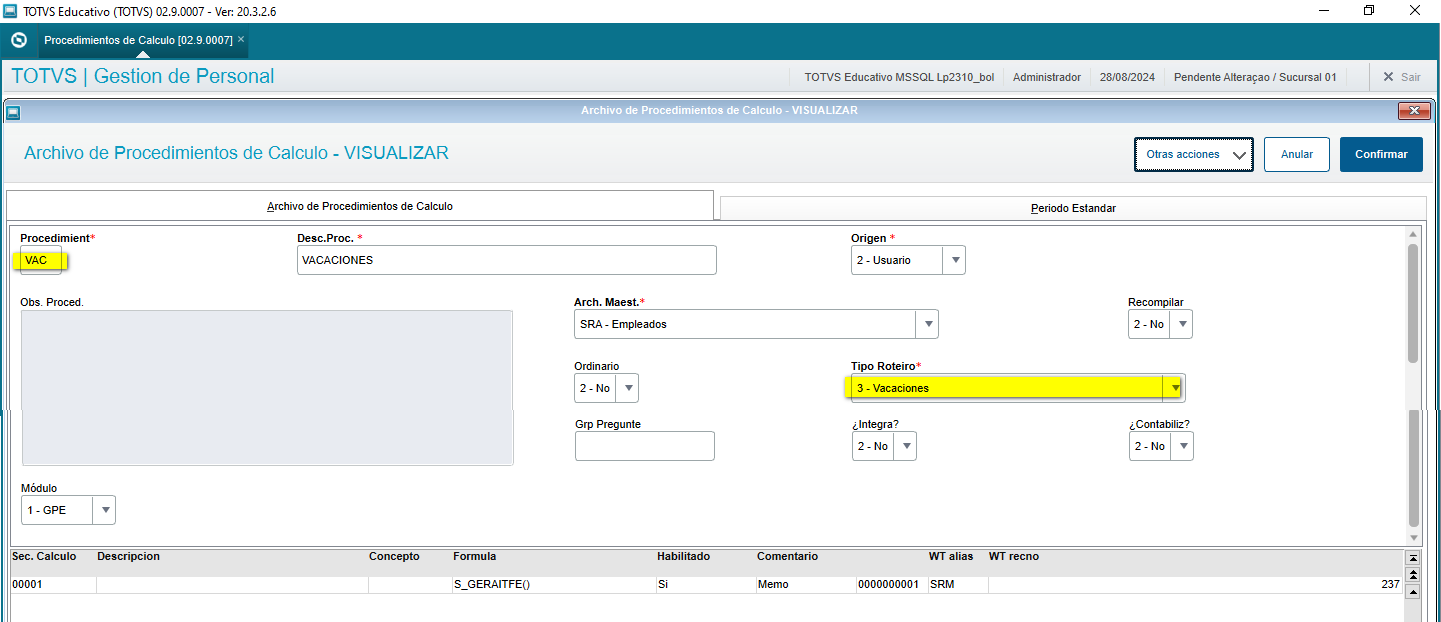Click the 237 recno cell
This screenshot has width=1441, height=622.
point(1195,585)
